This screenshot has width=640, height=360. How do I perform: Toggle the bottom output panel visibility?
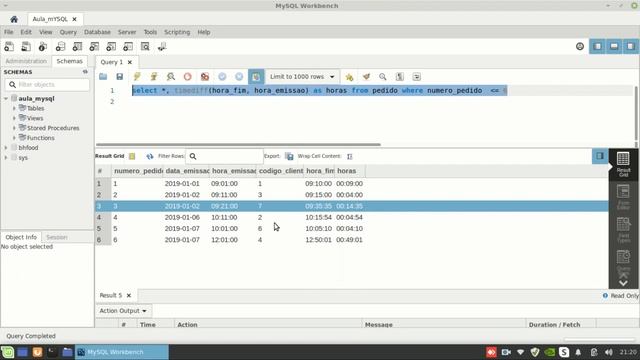(x=614, y=47)
